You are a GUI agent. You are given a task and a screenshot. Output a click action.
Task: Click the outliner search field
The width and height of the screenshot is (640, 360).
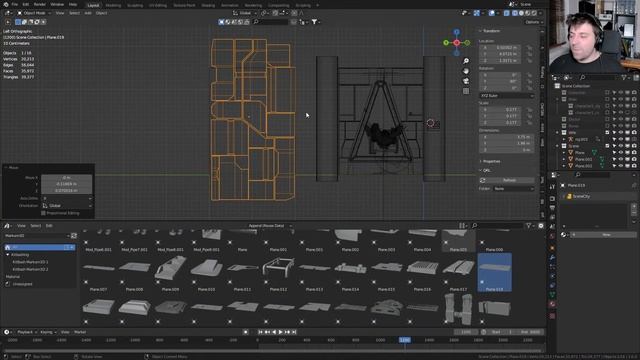click(598, 78)
